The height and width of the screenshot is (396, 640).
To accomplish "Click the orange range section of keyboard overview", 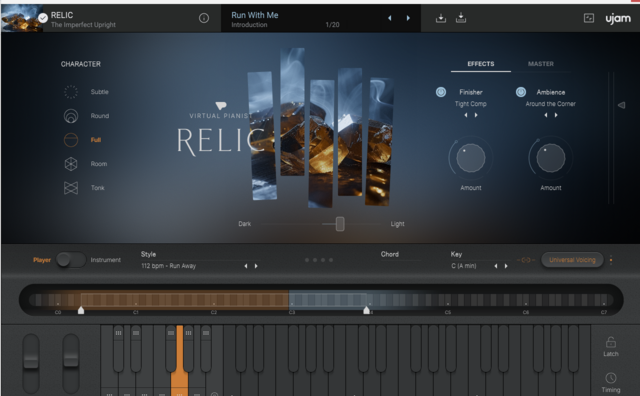I will (x=185, y=300).
